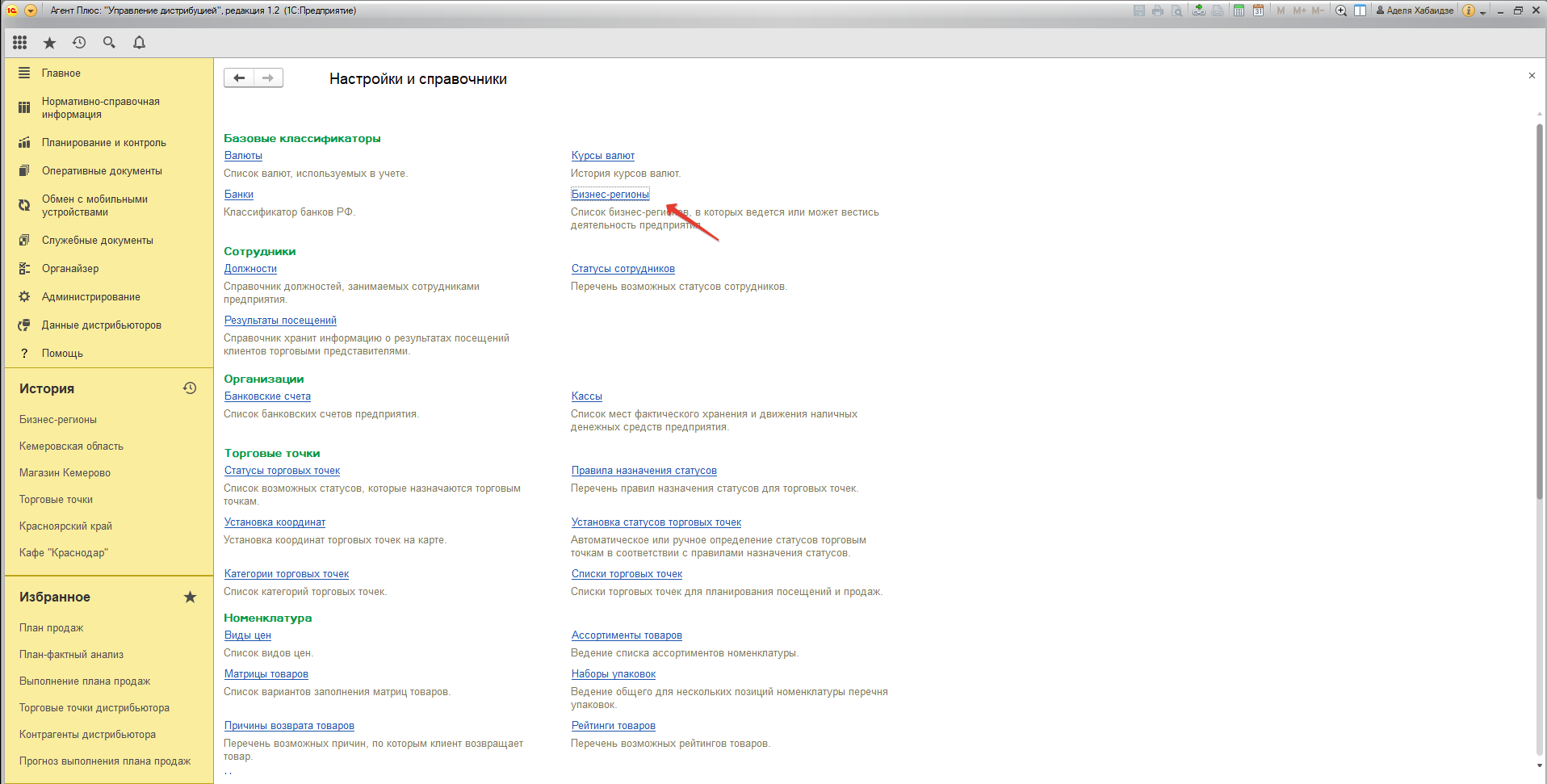This screenshot has height=784, width=1547.
Task: Click the M- memory button
Action: point(1318,10)
